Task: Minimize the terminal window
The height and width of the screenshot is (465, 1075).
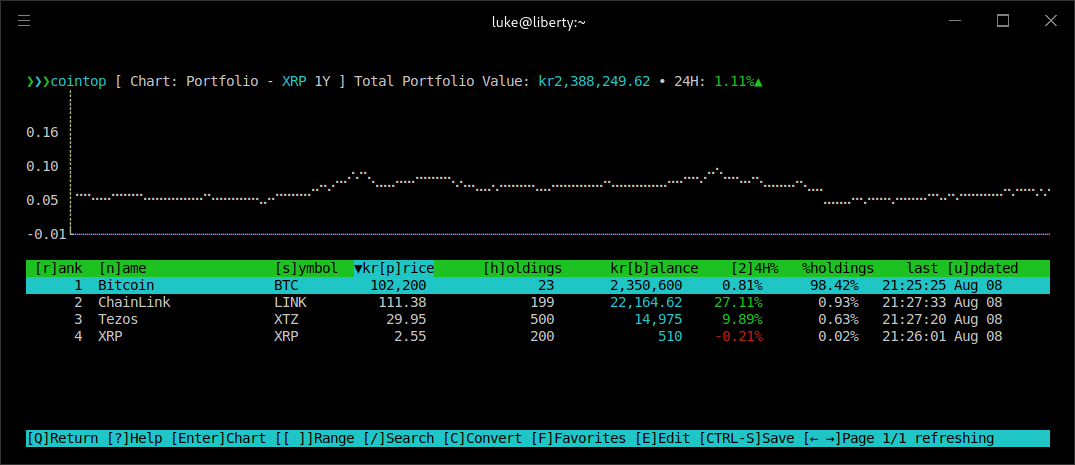Action: pyautogui.click(x=955, y=21)
